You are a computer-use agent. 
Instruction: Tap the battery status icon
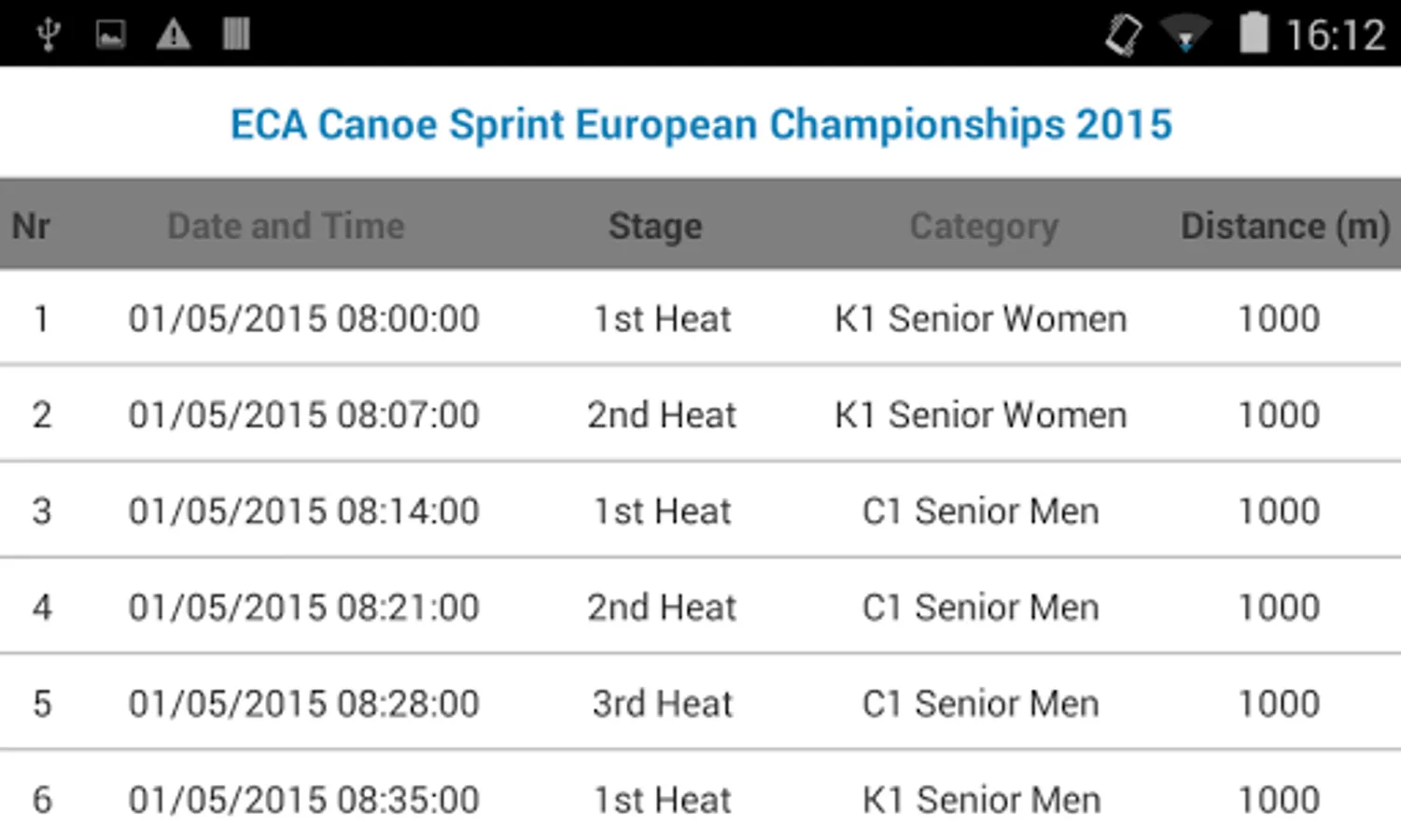coord(1254,34)
